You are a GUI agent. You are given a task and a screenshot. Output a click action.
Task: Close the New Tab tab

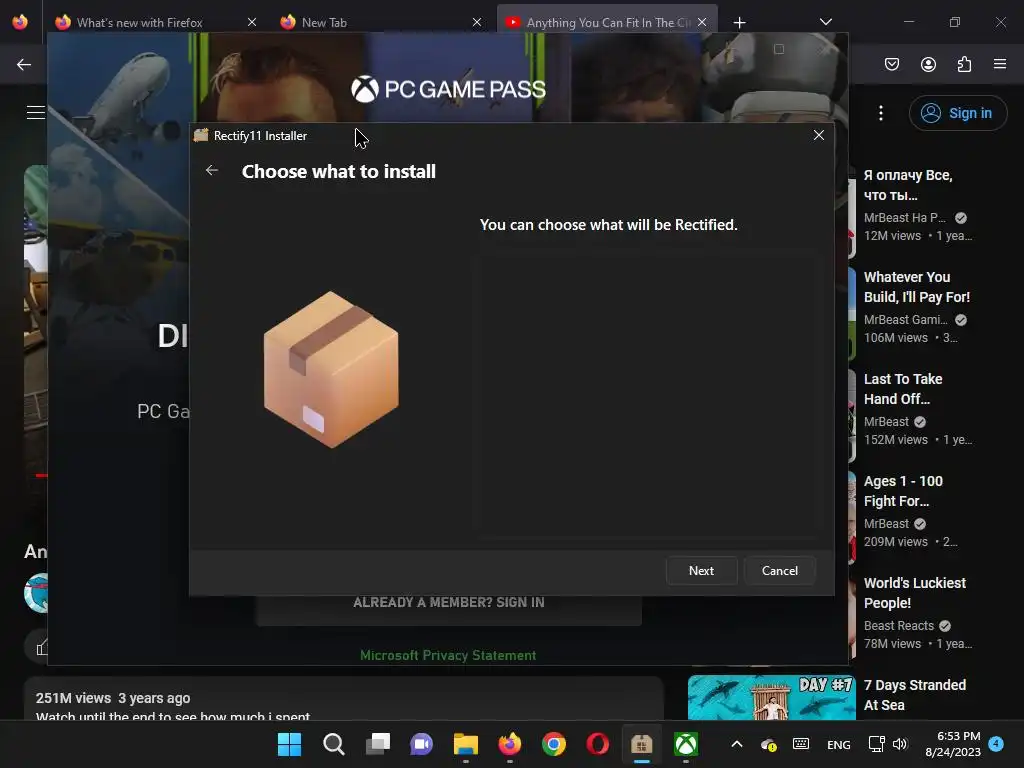coord(477,22)
